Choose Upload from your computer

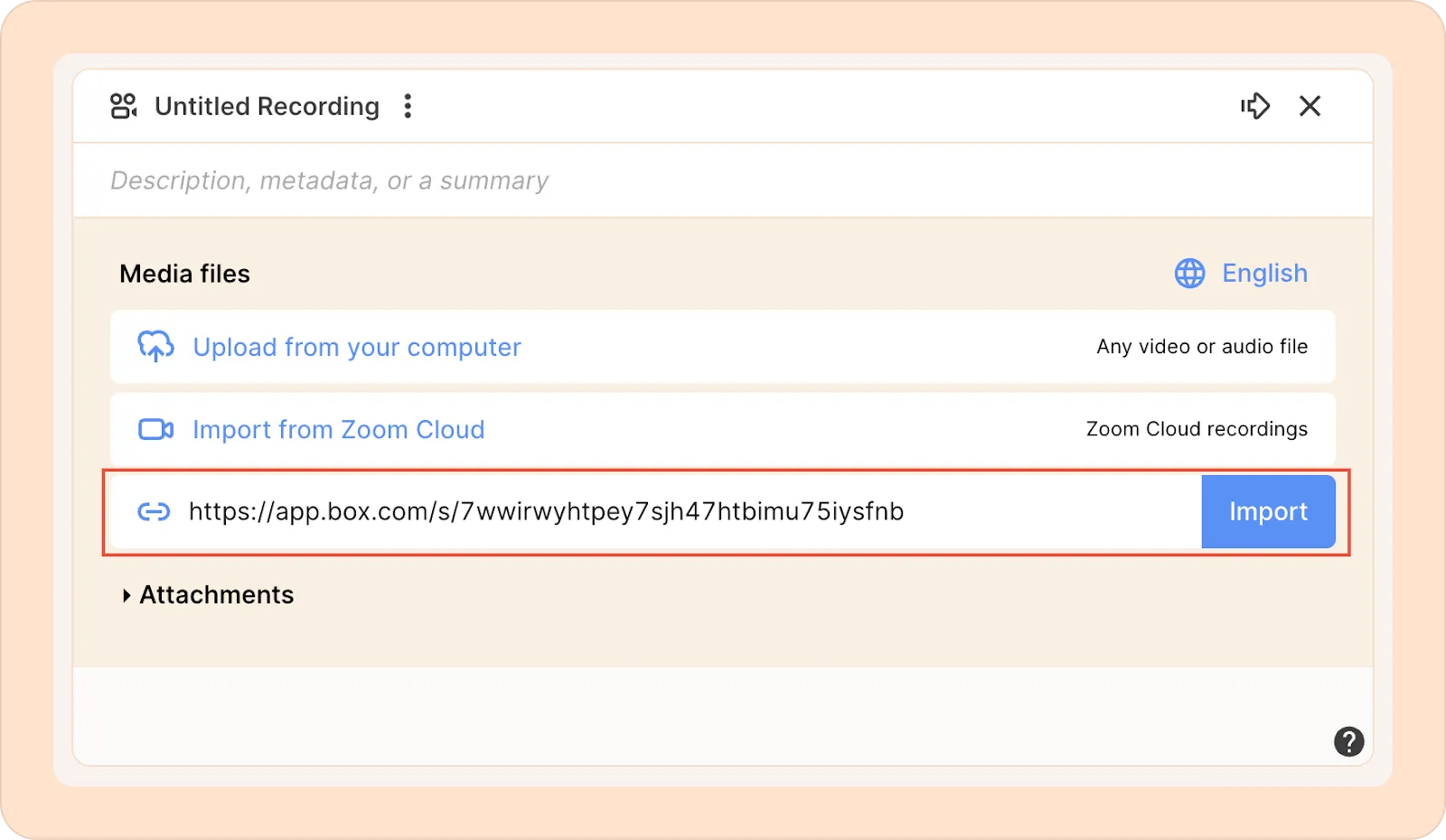click(x=357, y=348)
